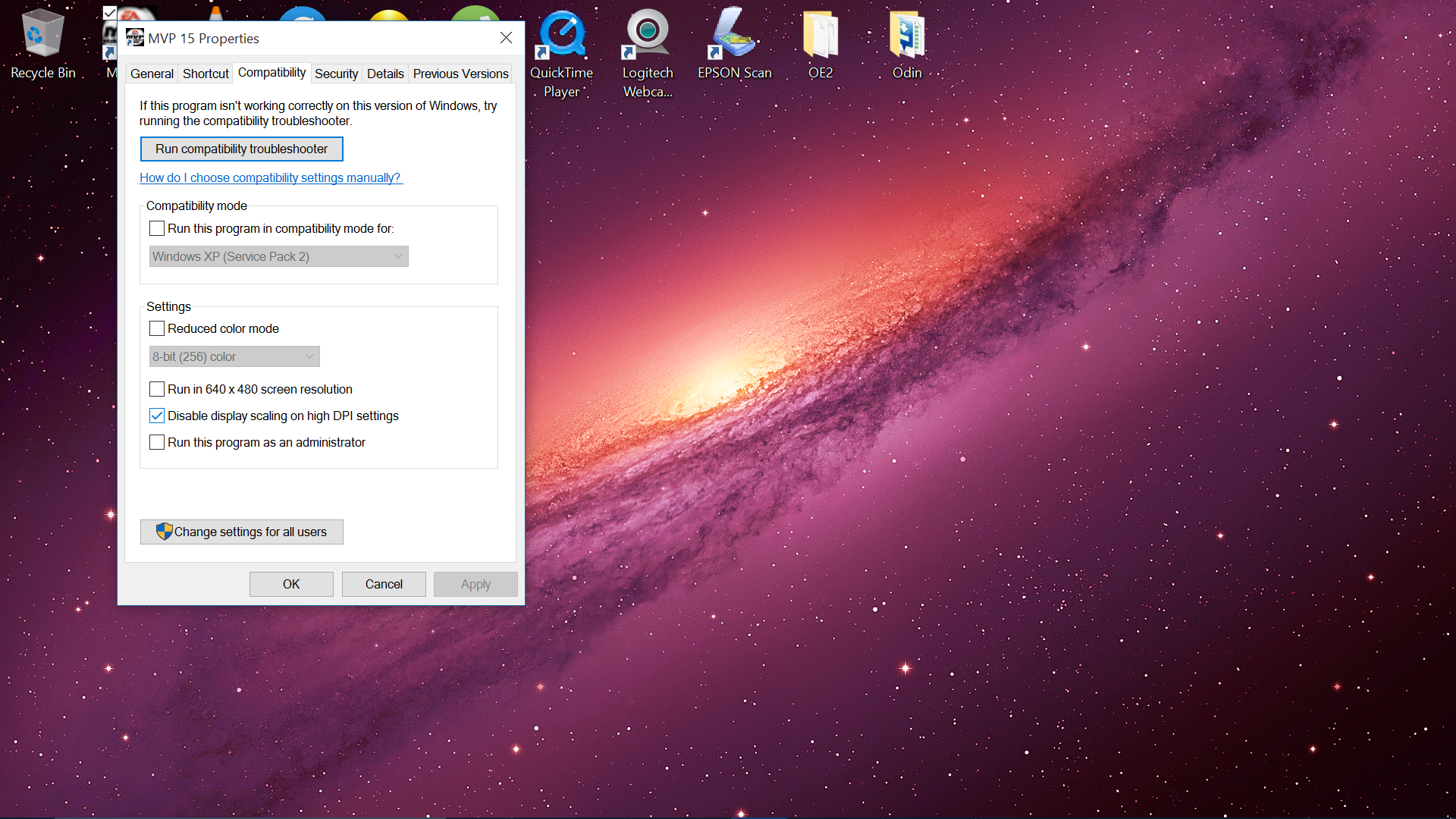Click Run compatibility troubleshooter button
Image resolution: width=1456 pixels, height=819 pixels.
[x=241, y=149]
